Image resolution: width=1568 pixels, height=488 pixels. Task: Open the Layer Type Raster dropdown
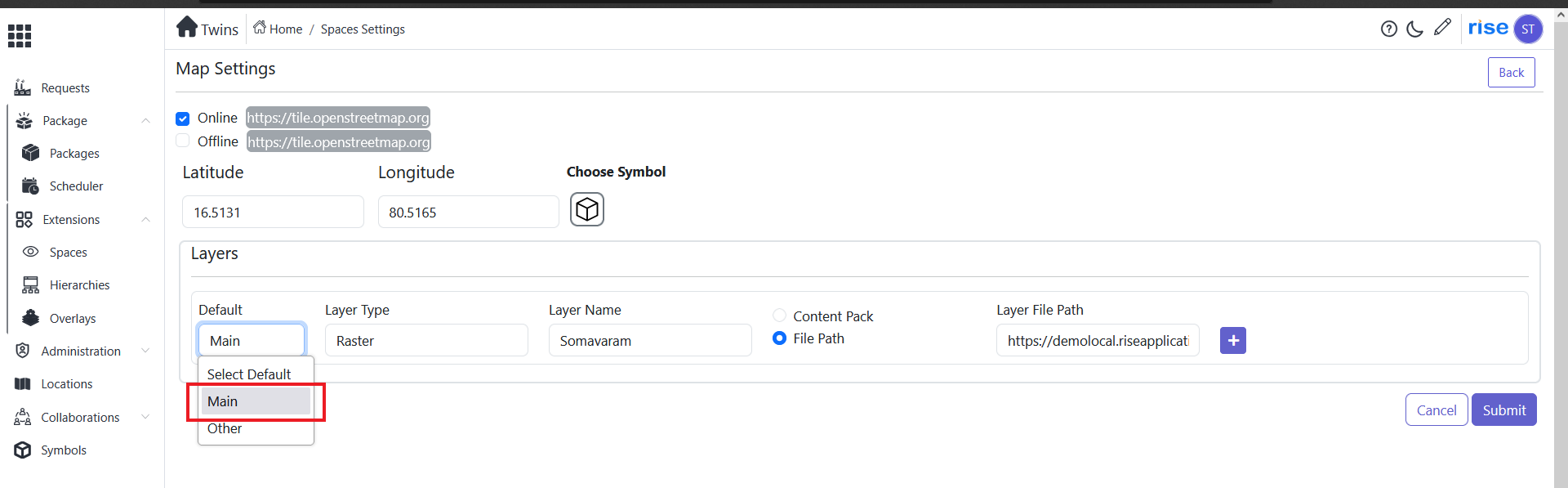coord(426,340)
